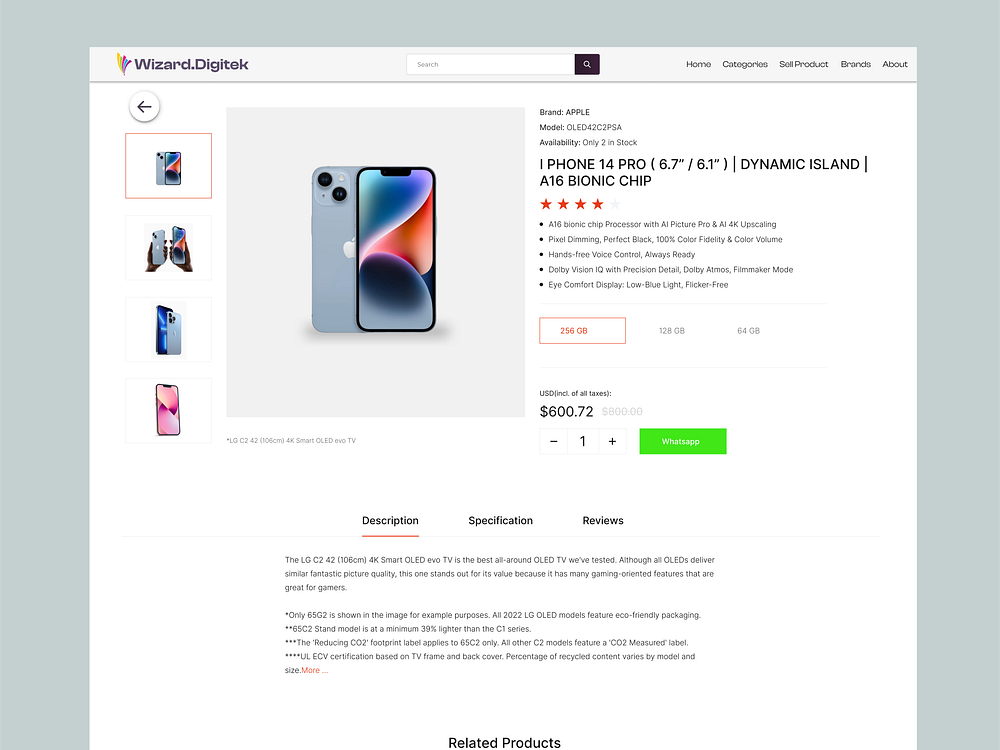
Task: Select the hands-holding-phone thumbnail
Action: click(168, 247)
